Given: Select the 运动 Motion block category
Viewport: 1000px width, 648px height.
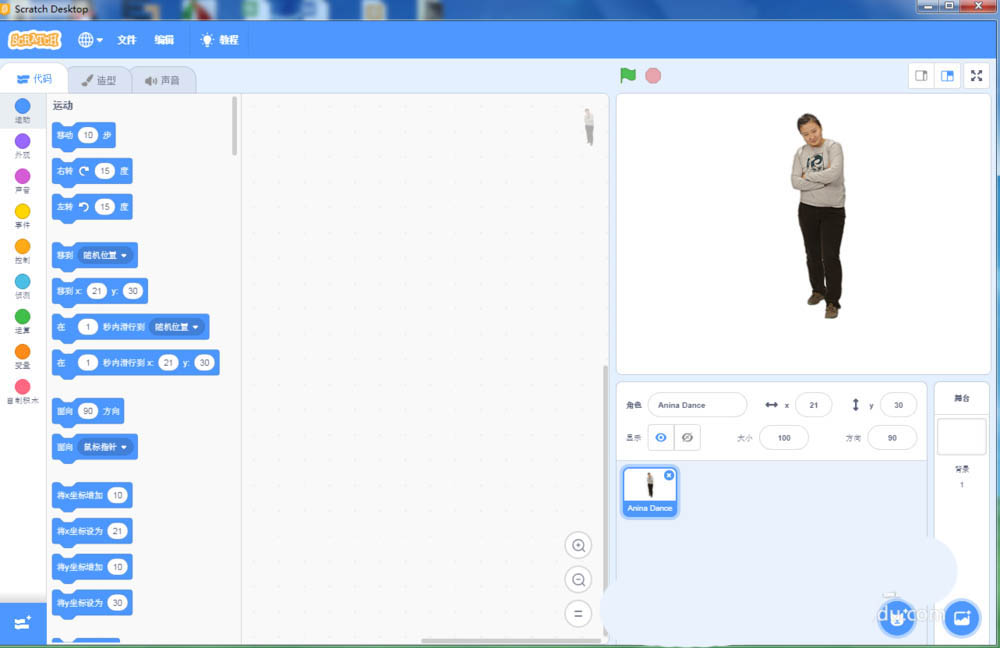Looking at the screenshot, I should click(22, 112).
